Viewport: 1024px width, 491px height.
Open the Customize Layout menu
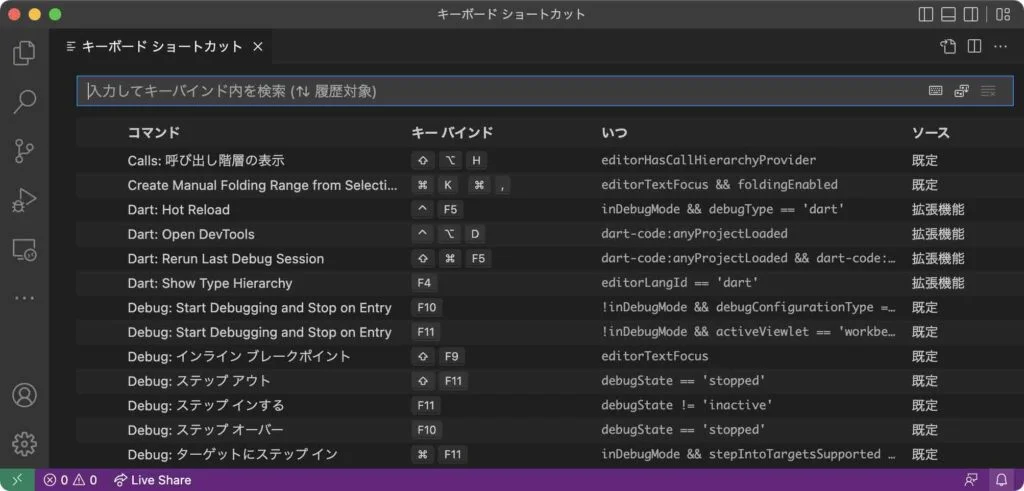point(1002,14)
